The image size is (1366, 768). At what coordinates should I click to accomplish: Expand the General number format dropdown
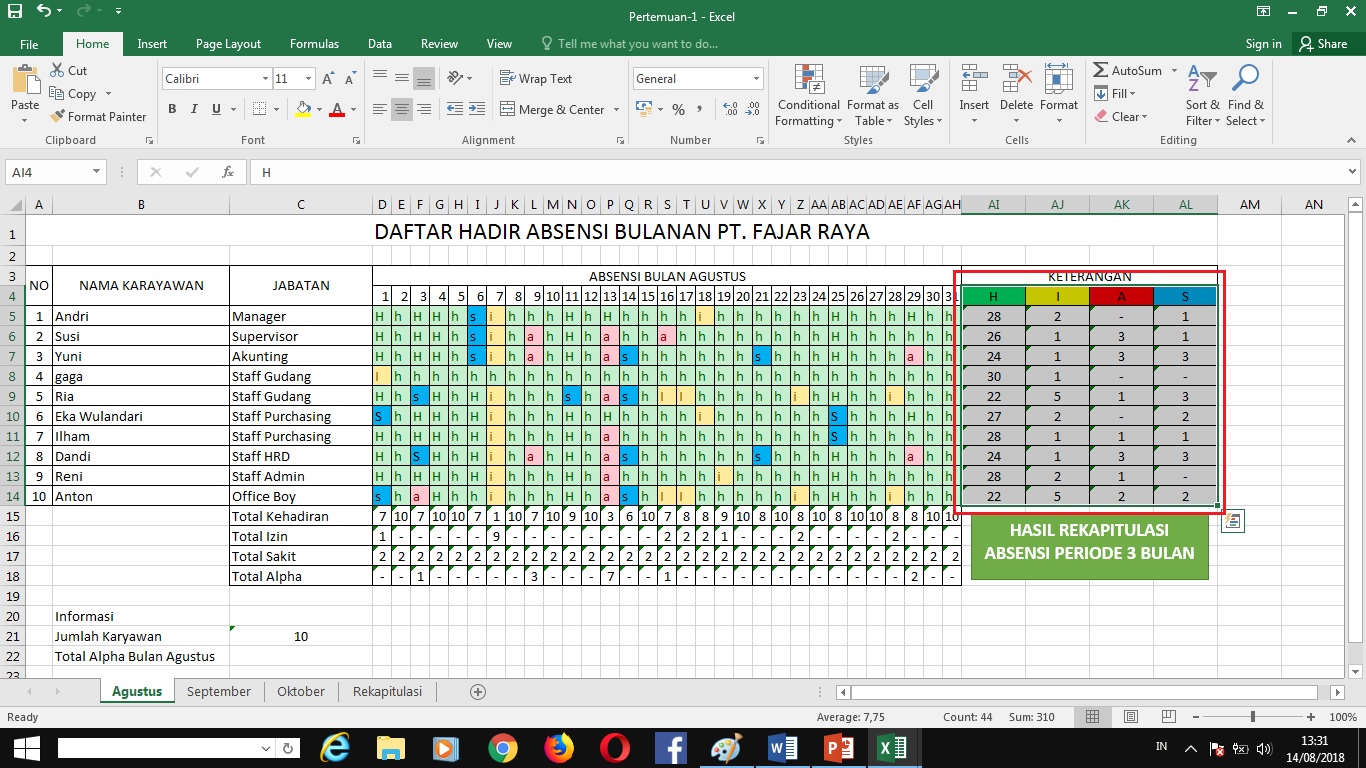point(755,77)
